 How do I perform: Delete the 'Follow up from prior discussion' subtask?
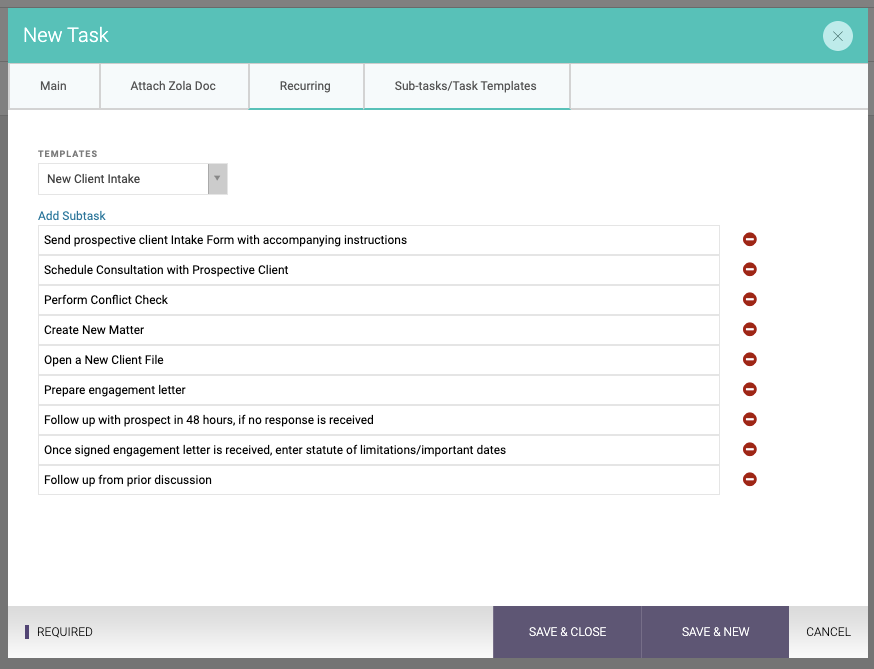(x=749, y=480)
